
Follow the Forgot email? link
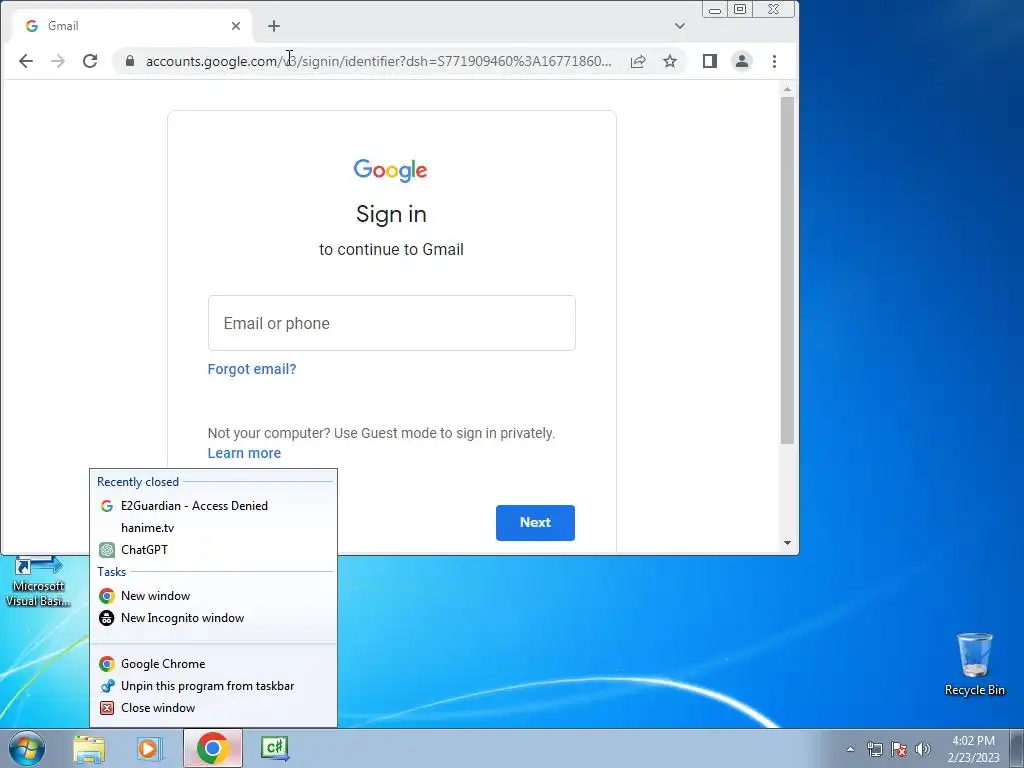(252, 369)
